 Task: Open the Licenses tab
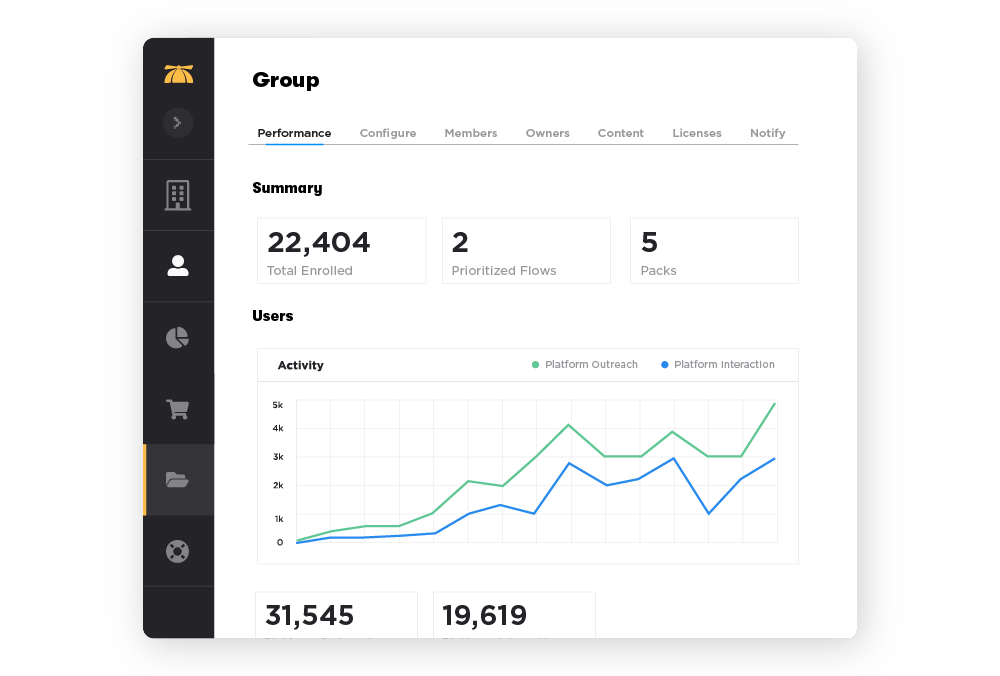[696, 133]
